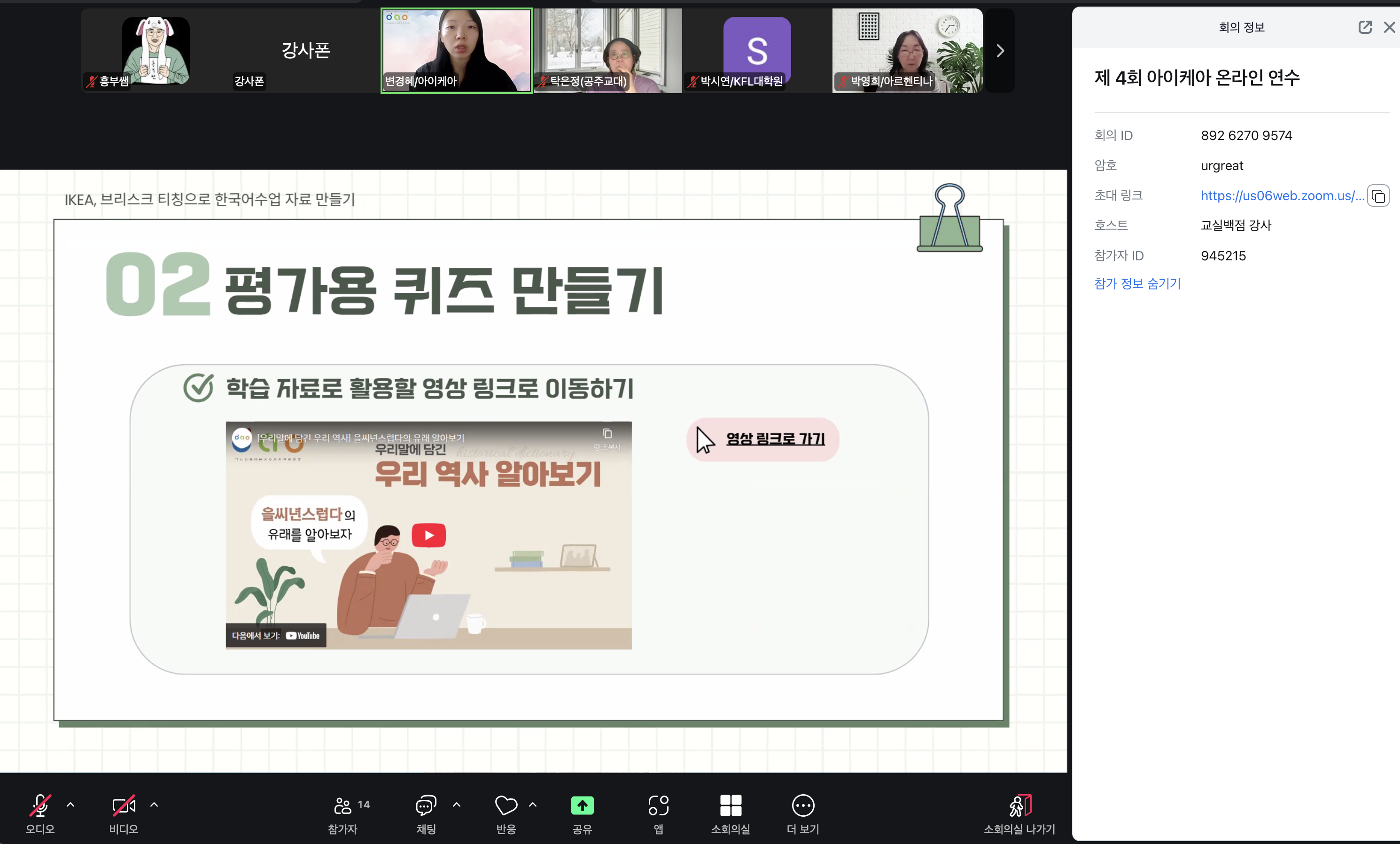The width and height of the screenshot is (1400, 844).
Task: Open the Apps icon
Action: 658,805
